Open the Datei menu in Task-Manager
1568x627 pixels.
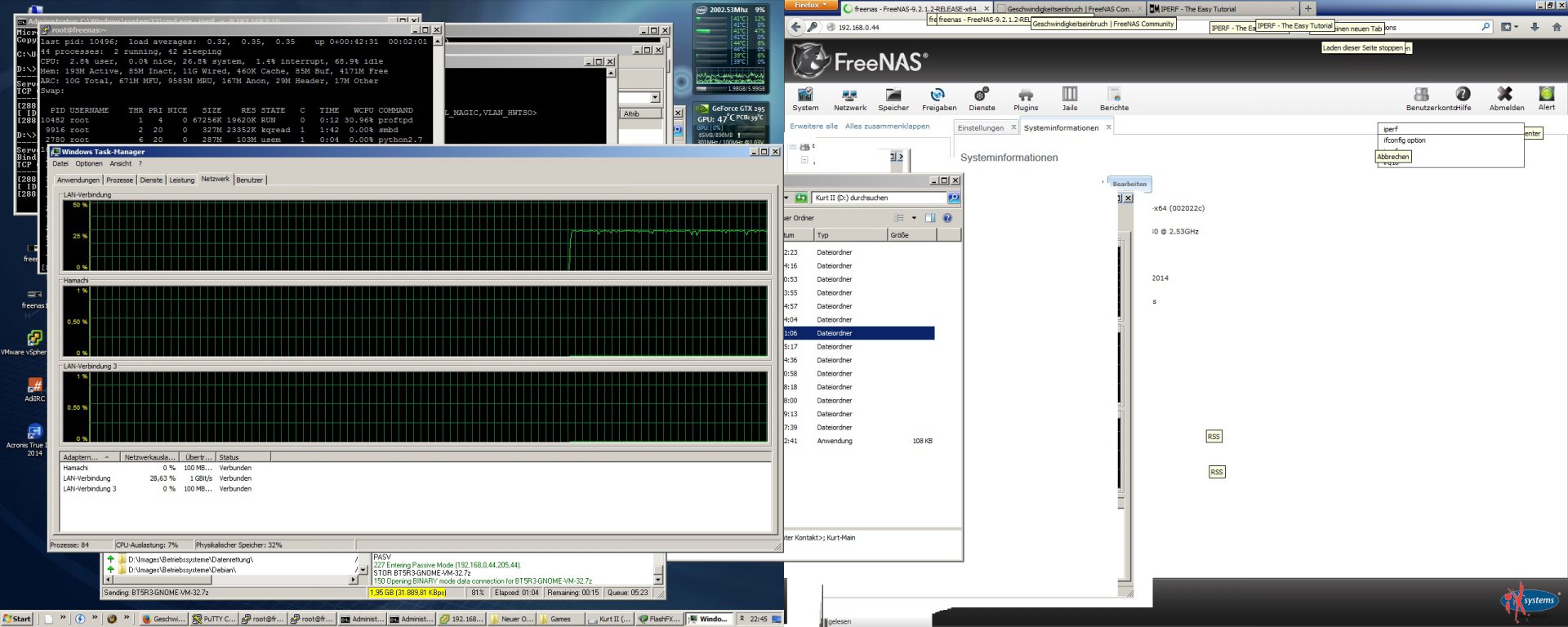coord(60,164)
